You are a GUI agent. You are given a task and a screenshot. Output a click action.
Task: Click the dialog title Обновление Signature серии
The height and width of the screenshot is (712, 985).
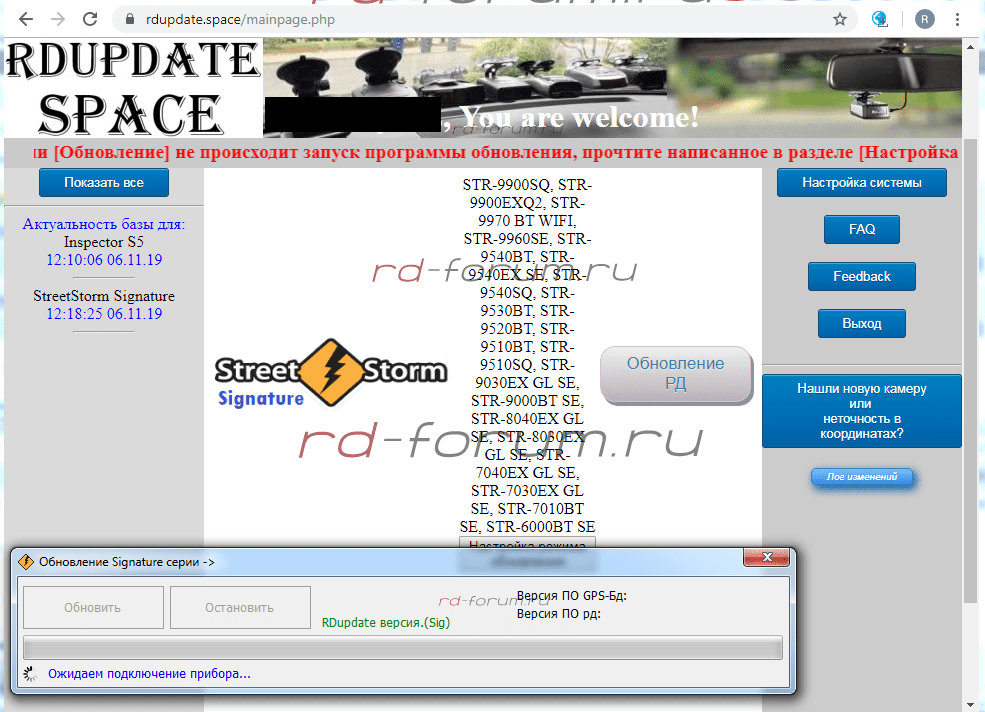(x=126, y=562)
